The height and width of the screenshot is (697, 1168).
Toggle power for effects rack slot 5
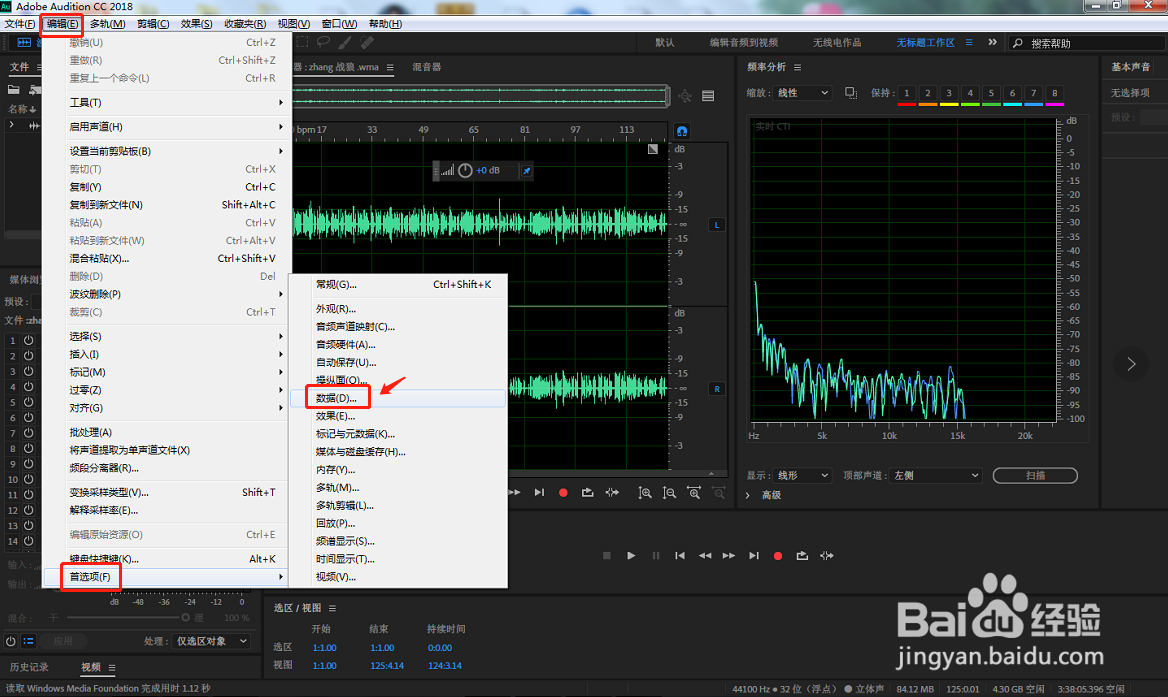pyautogui.click(x=28, y=402)
